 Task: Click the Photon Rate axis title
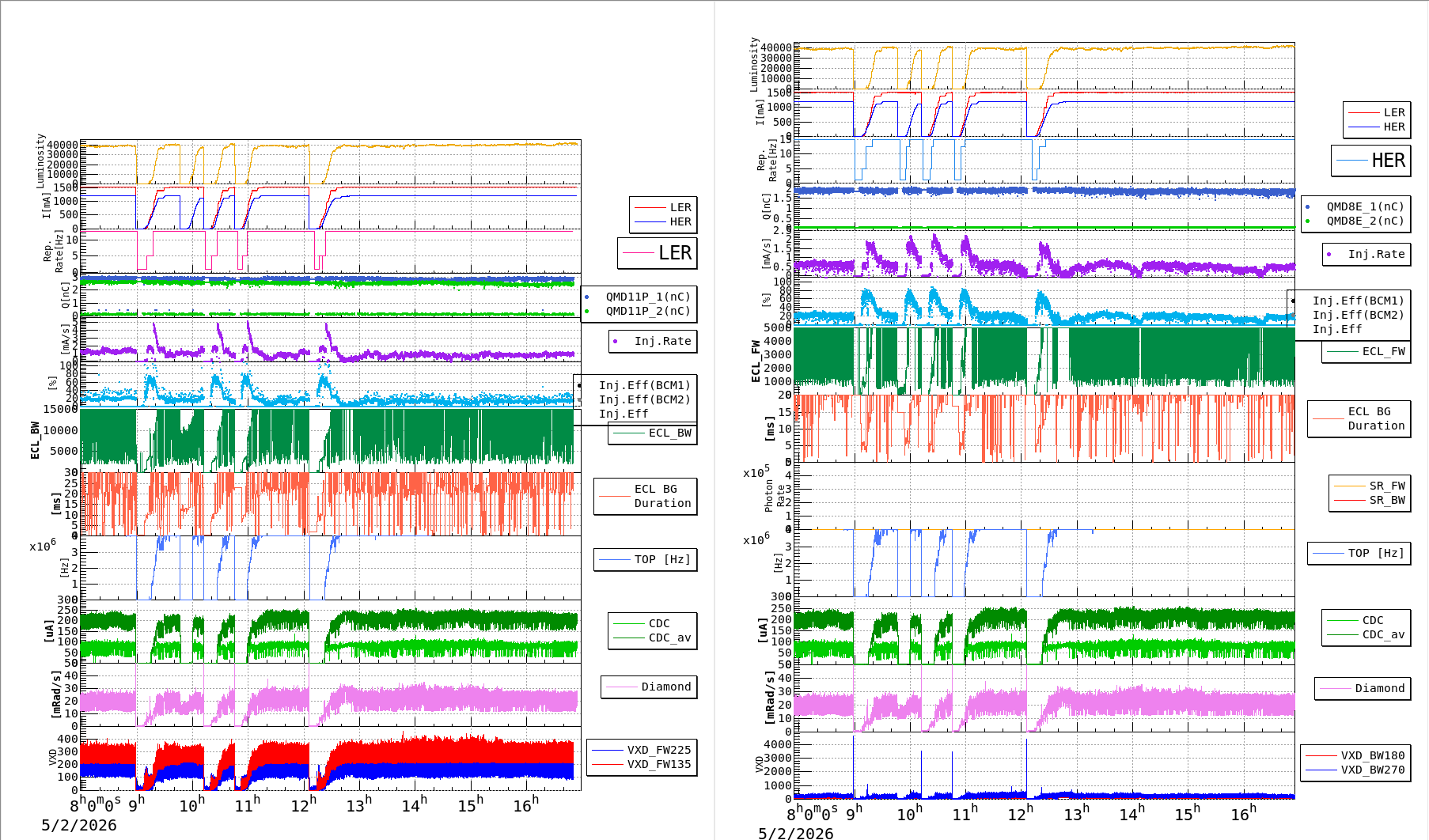(x=775, y=498)
